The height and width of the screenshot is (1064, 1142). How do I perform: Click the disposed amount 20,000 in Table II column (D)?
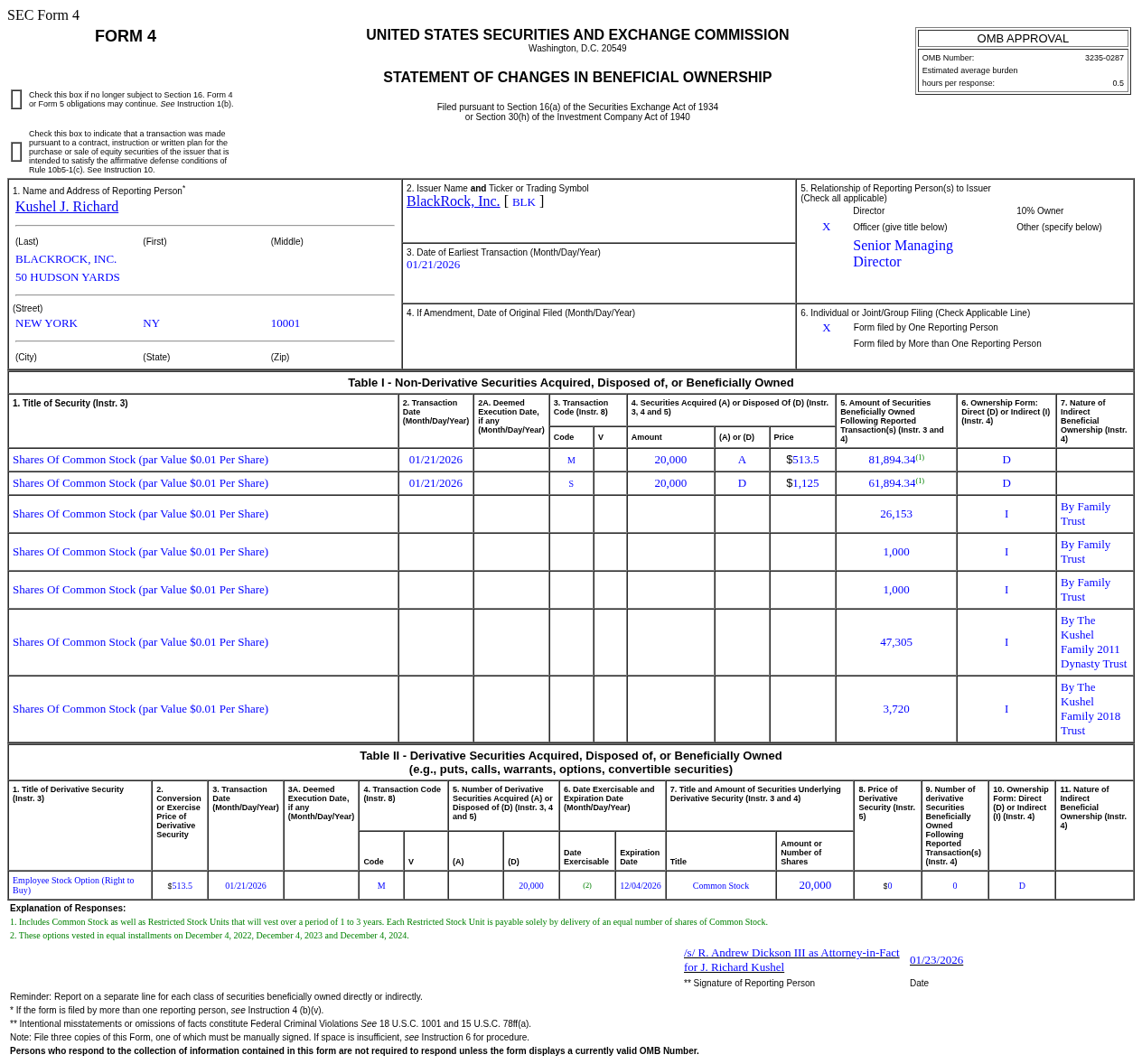pyautogui.click(x=531, y=885)
